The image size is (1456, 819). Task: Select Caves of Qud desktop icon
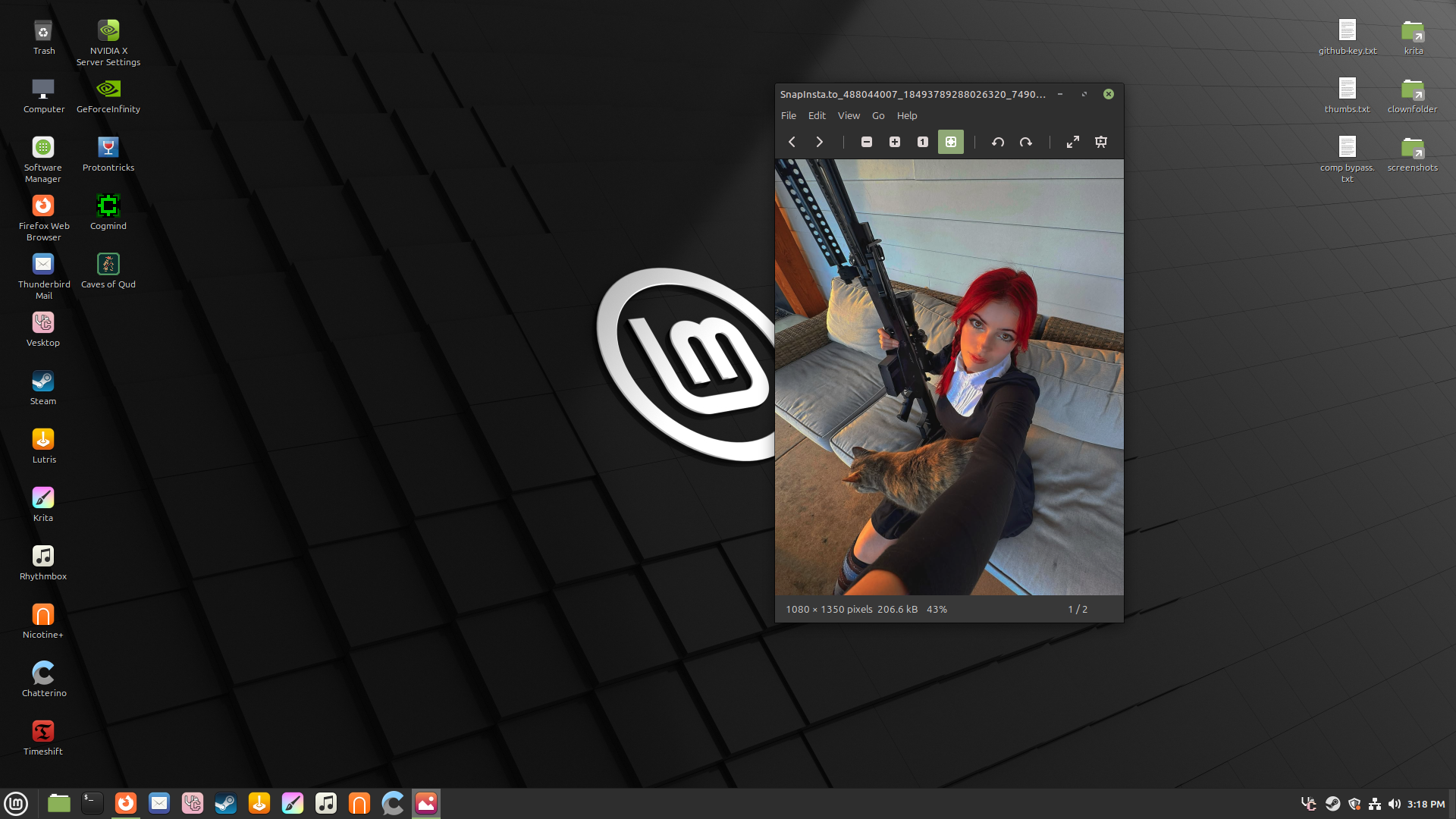click(108, 271)
